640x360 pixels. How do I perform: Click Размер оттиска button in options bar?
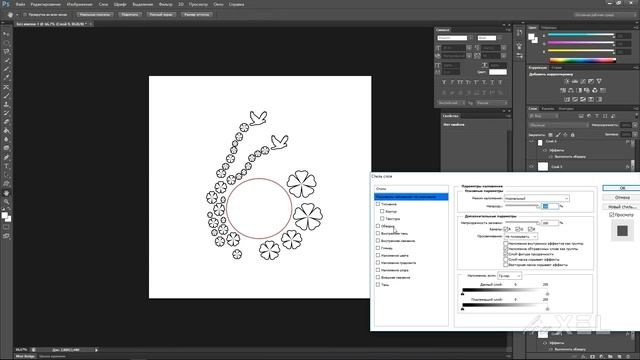[x=197, y=15]
